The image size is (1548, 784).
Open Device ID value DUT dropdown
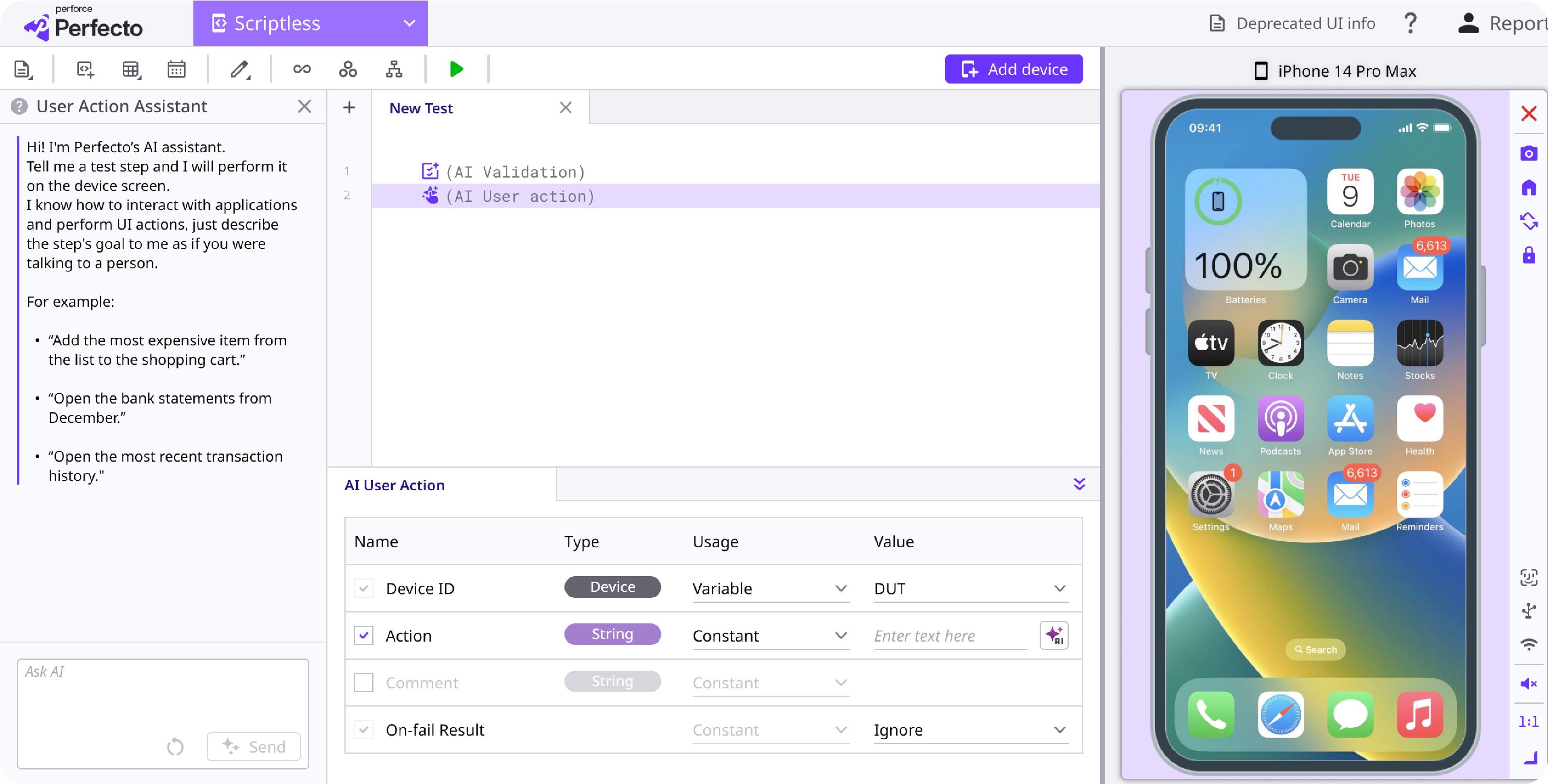pyautogui.click(x=971, y=589)
